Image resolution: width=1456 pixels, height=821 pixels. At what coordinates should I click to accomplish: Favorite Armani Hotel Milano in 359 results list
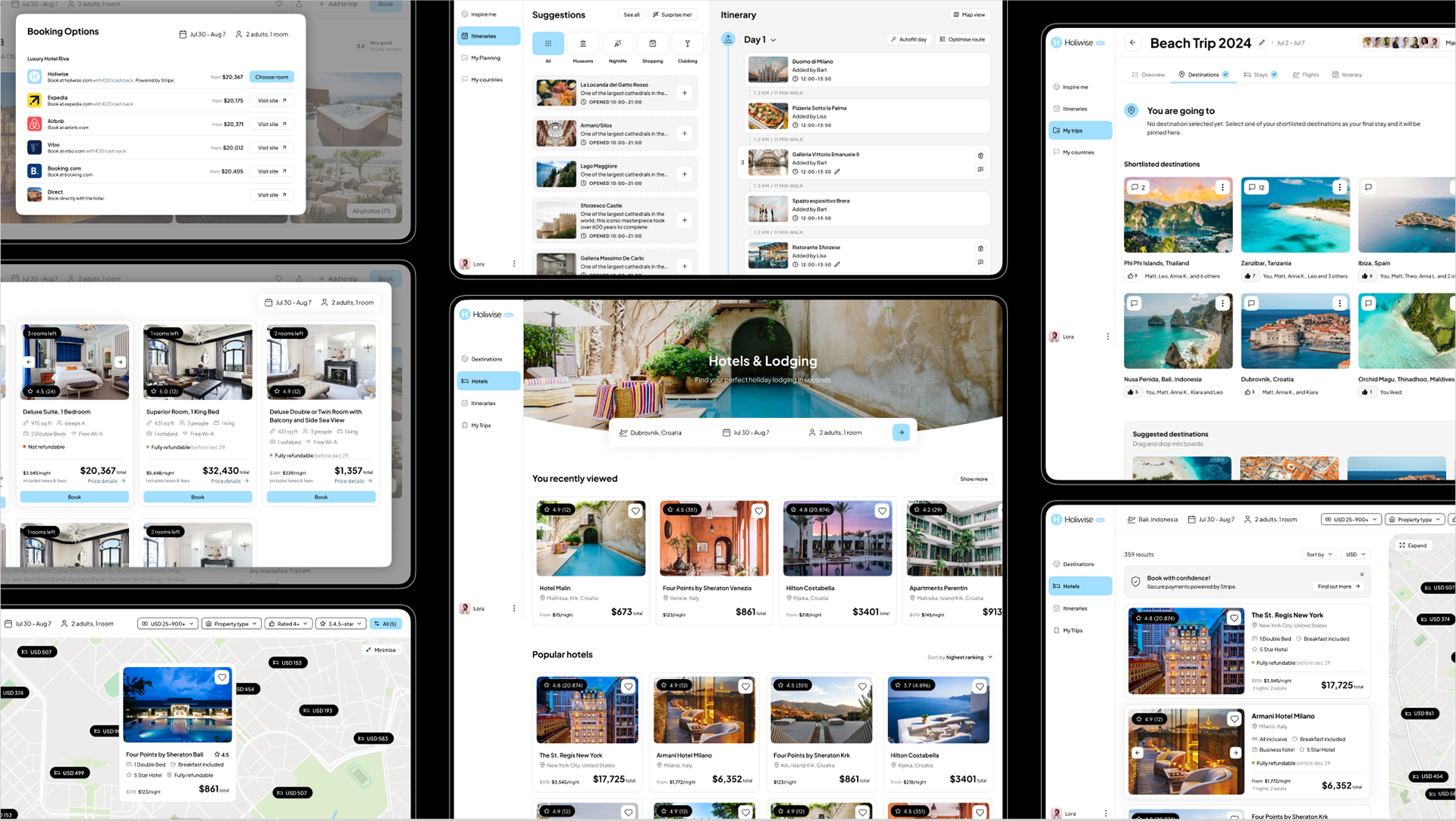(x=1234, y=719)
